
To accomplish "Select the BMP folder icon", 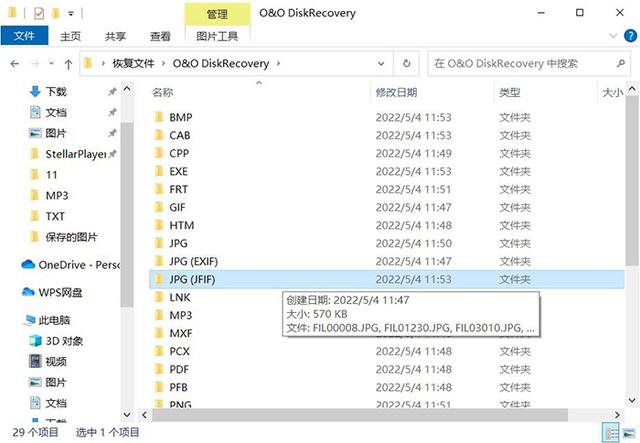I will [x=159, y=117].
